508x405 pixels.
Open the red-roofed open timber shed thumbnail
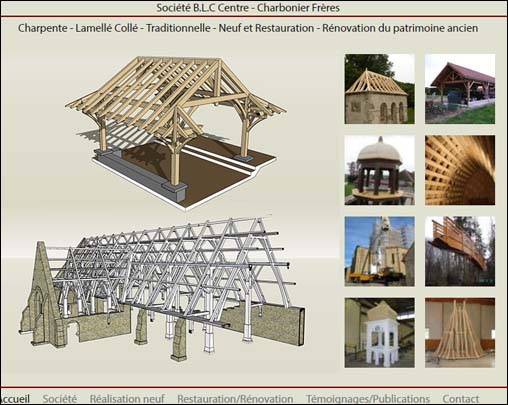[x=460, y=89]
